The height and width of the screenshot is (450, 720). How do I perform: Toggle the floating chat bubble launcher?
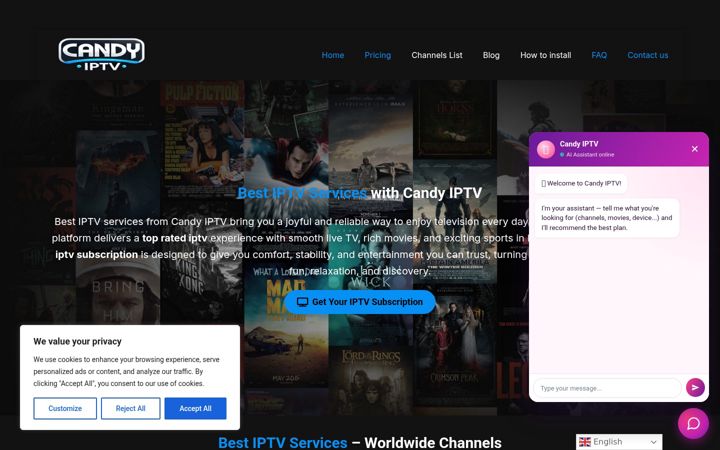click(x=693, y=423)
